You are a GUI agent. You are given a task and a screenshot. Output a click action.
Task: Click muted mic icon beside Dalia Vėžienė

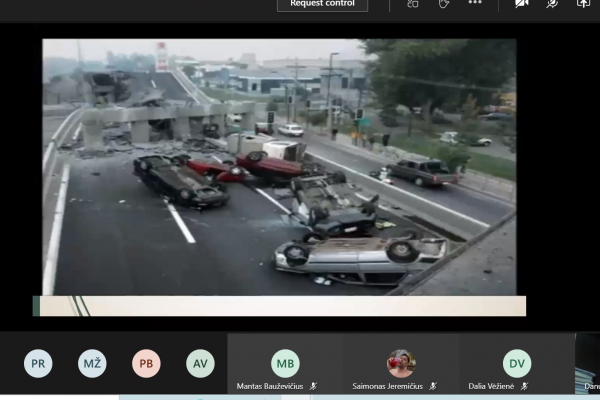(524, 386)
